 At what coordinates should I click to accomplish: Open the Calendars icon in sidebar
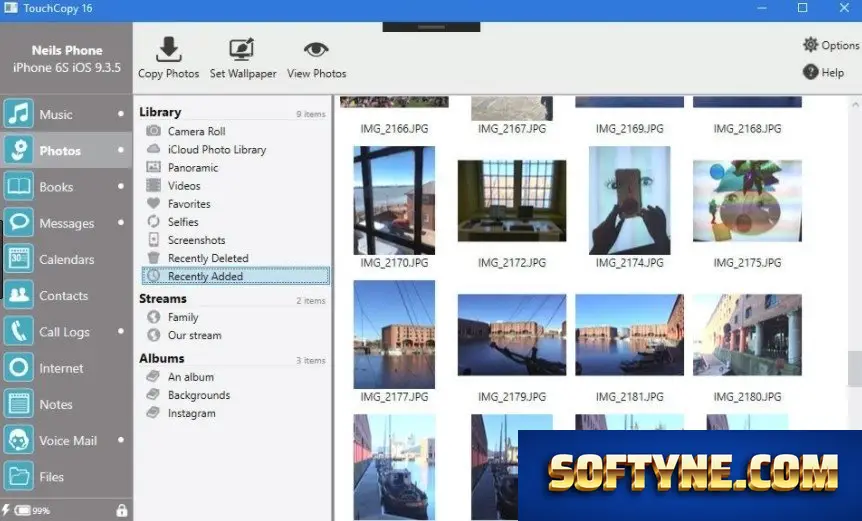(x=19, y=259)
